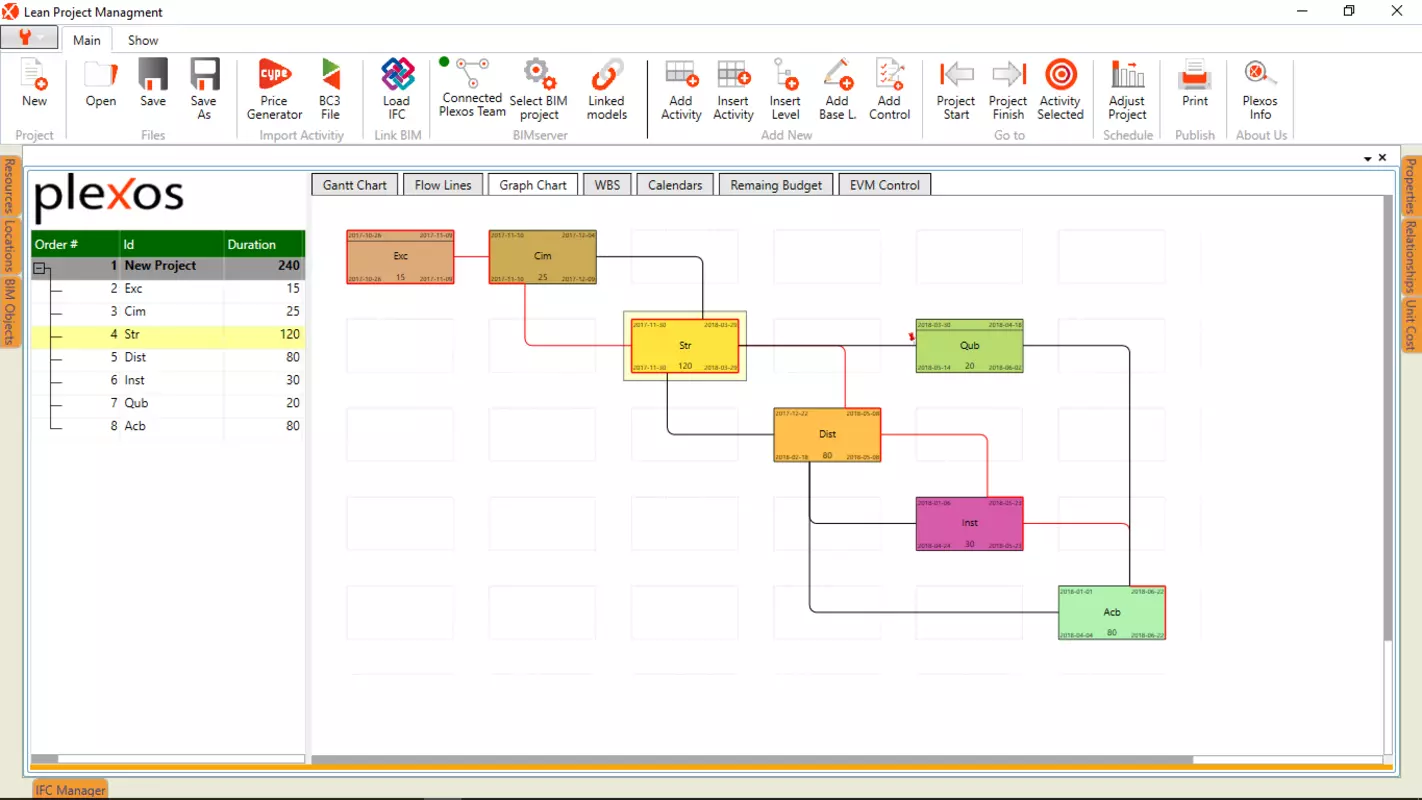Go to Project Finish
The image size is (1422, 800).
1008,90
